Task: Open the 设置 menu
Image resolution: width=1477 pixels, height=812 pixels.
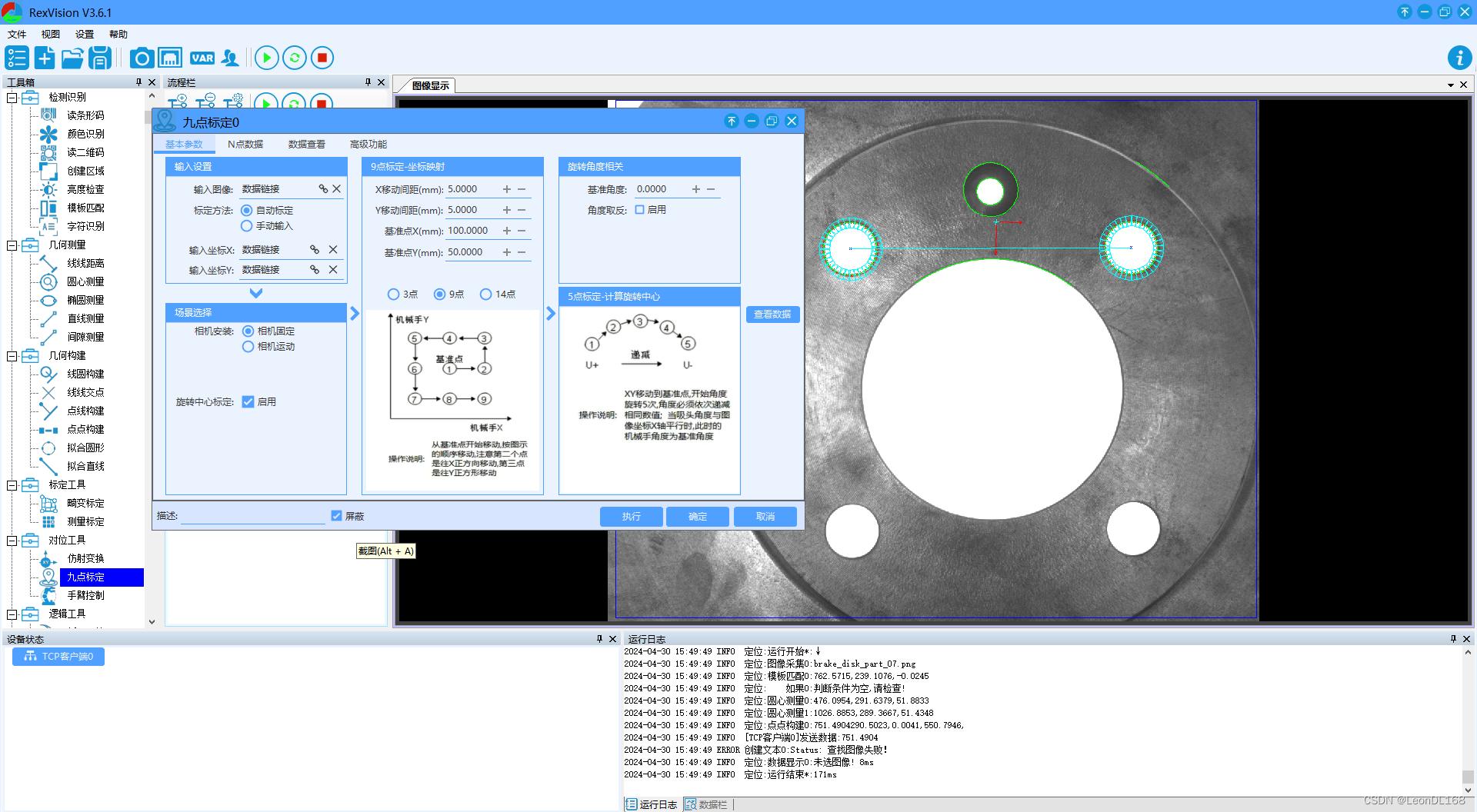Action: pos(83,34)
